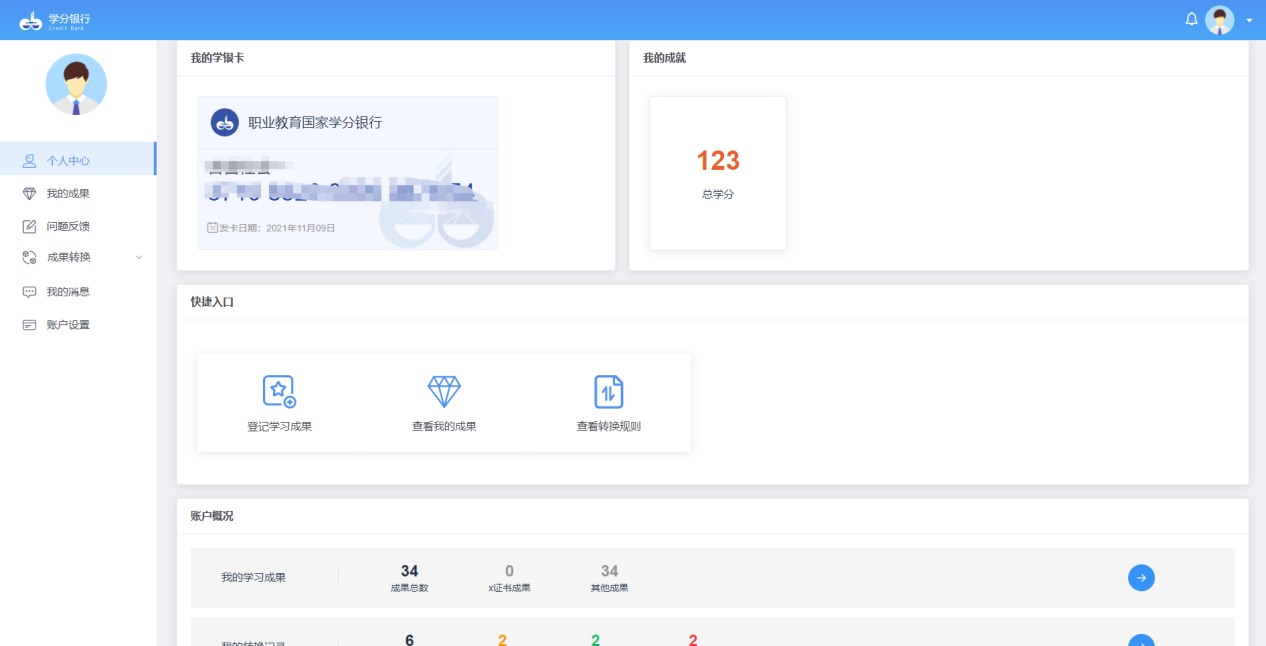The image size is (1266, 646).
Task: Open 我的成果 in the sidebar
Action: tap(68, 193)
